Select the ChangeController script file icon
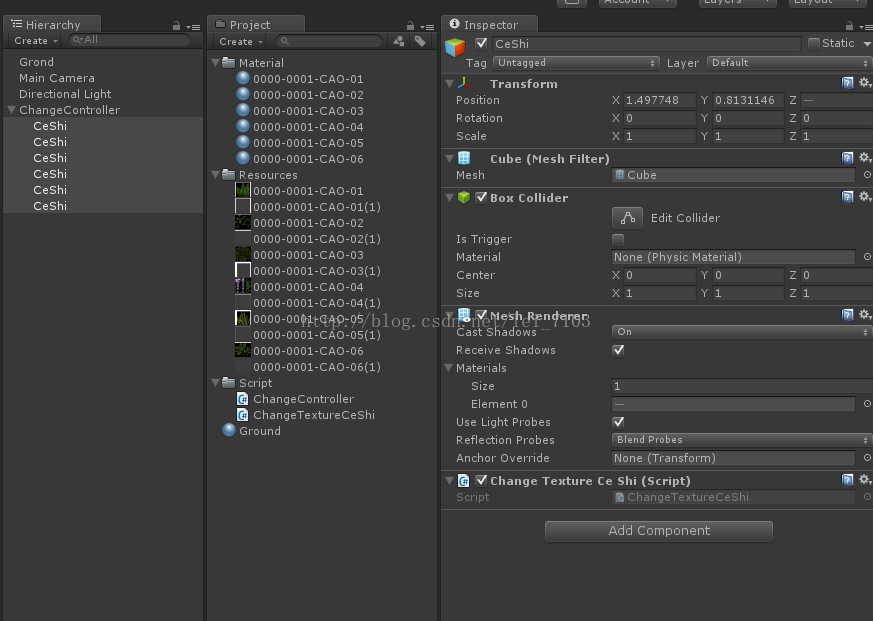This screenshot has height=621, width=873. [x=243, y=399]
